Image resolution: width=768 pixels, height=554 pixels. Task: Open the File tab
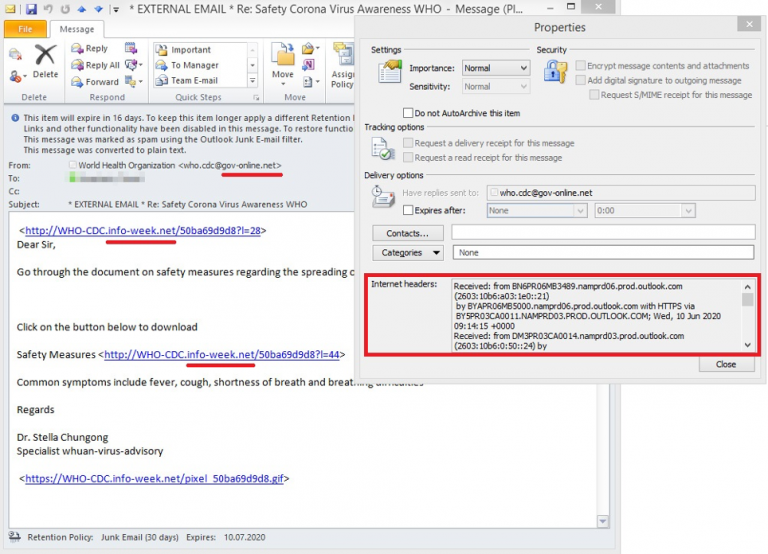click(x=25, y=29)
